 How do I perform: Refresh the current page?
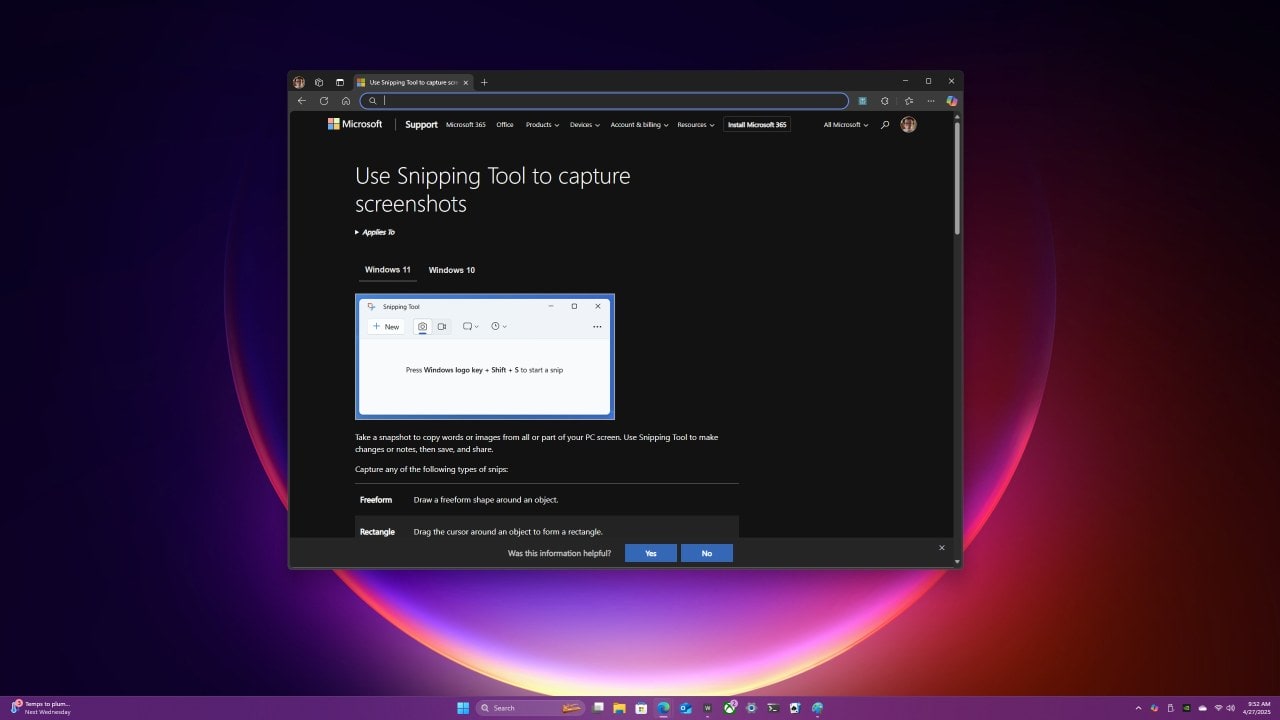pos(323,100)
